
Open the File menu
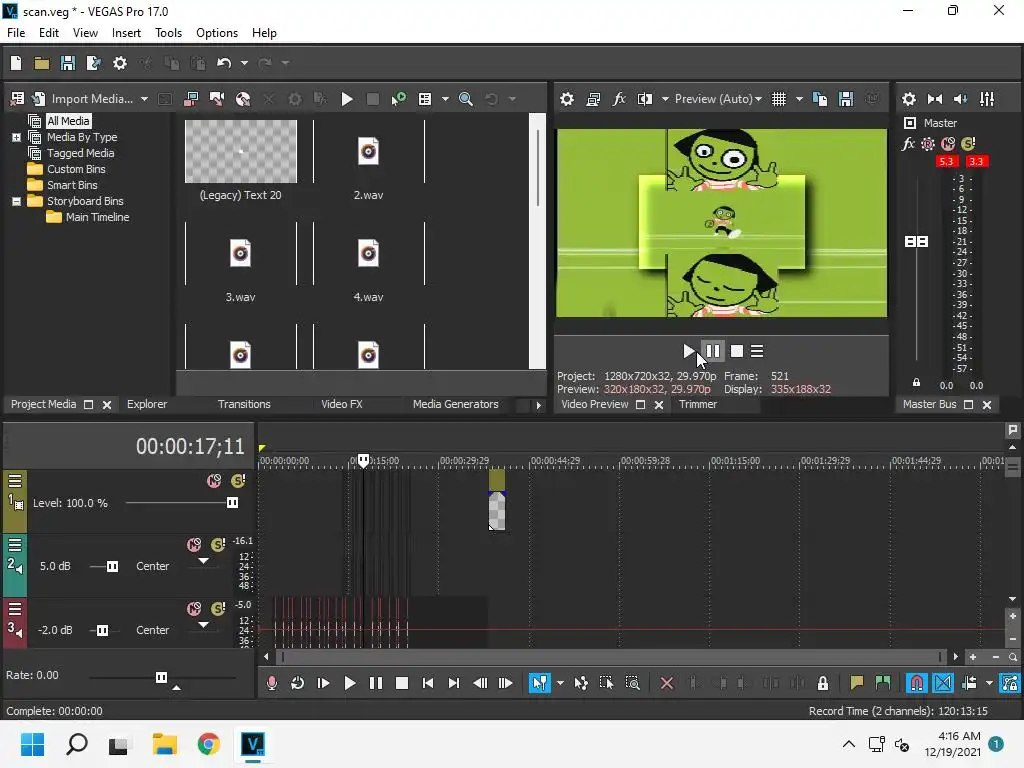pyautogui.click(x=16, y=33)
